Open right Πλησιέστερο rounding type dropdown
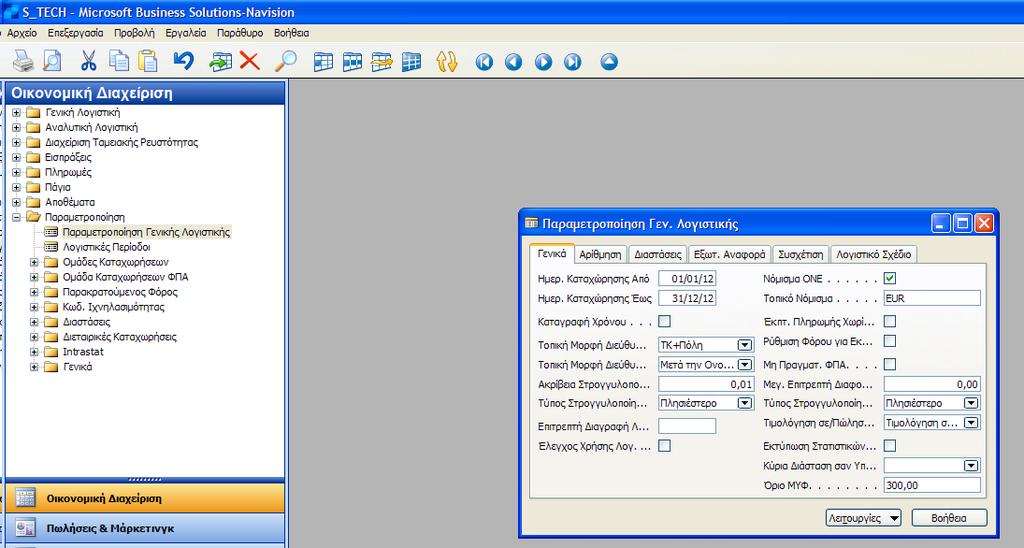 click(x=971, y=403)
